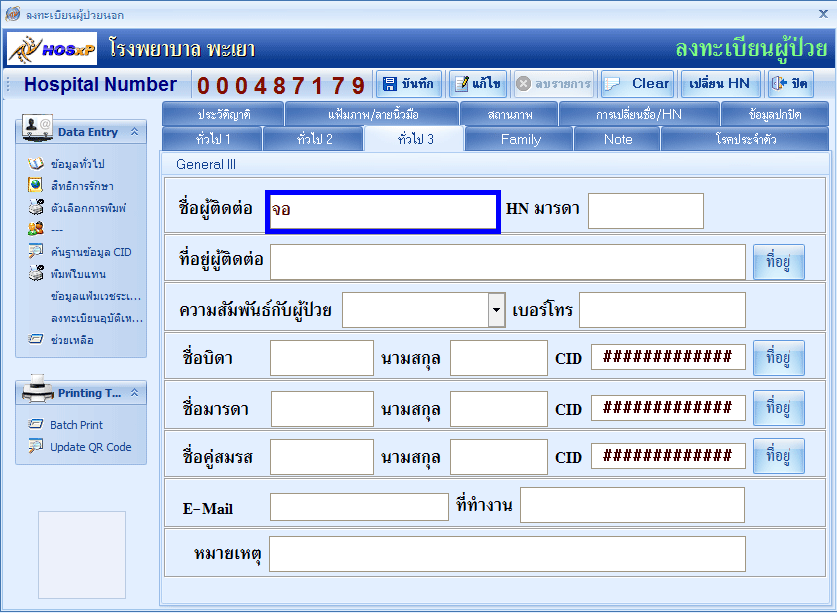The height and width of the screenshot is (613, 837).
Task: Click the ช่วยเหลือ help icon
Action: pos(36,340)
